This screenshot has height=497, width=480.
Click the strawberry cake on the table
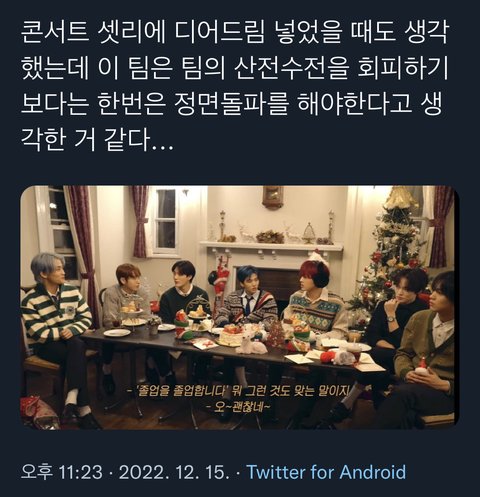(x=231, y=336)
